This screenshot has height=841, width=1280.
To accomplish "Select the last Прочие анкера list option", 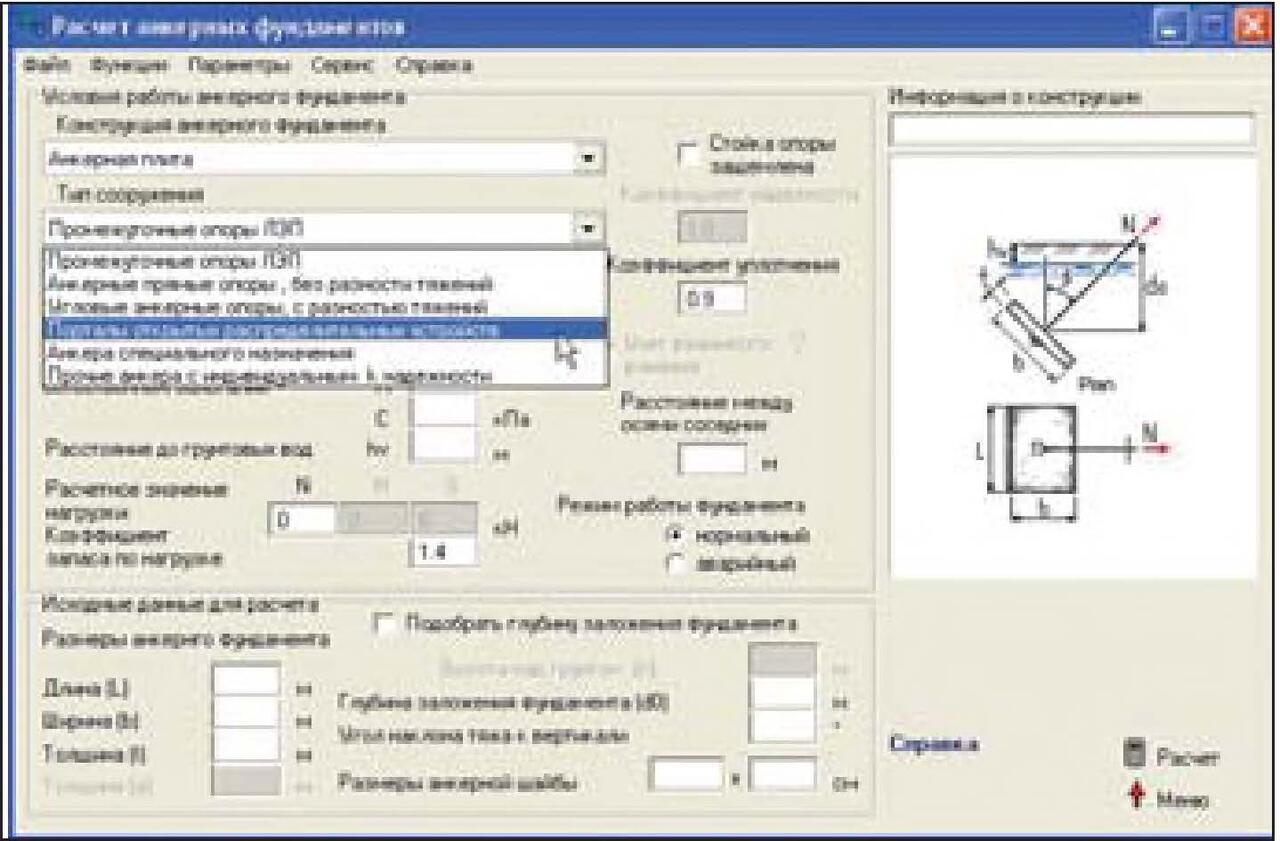I will pyautogui.click(x=324, y=375).
